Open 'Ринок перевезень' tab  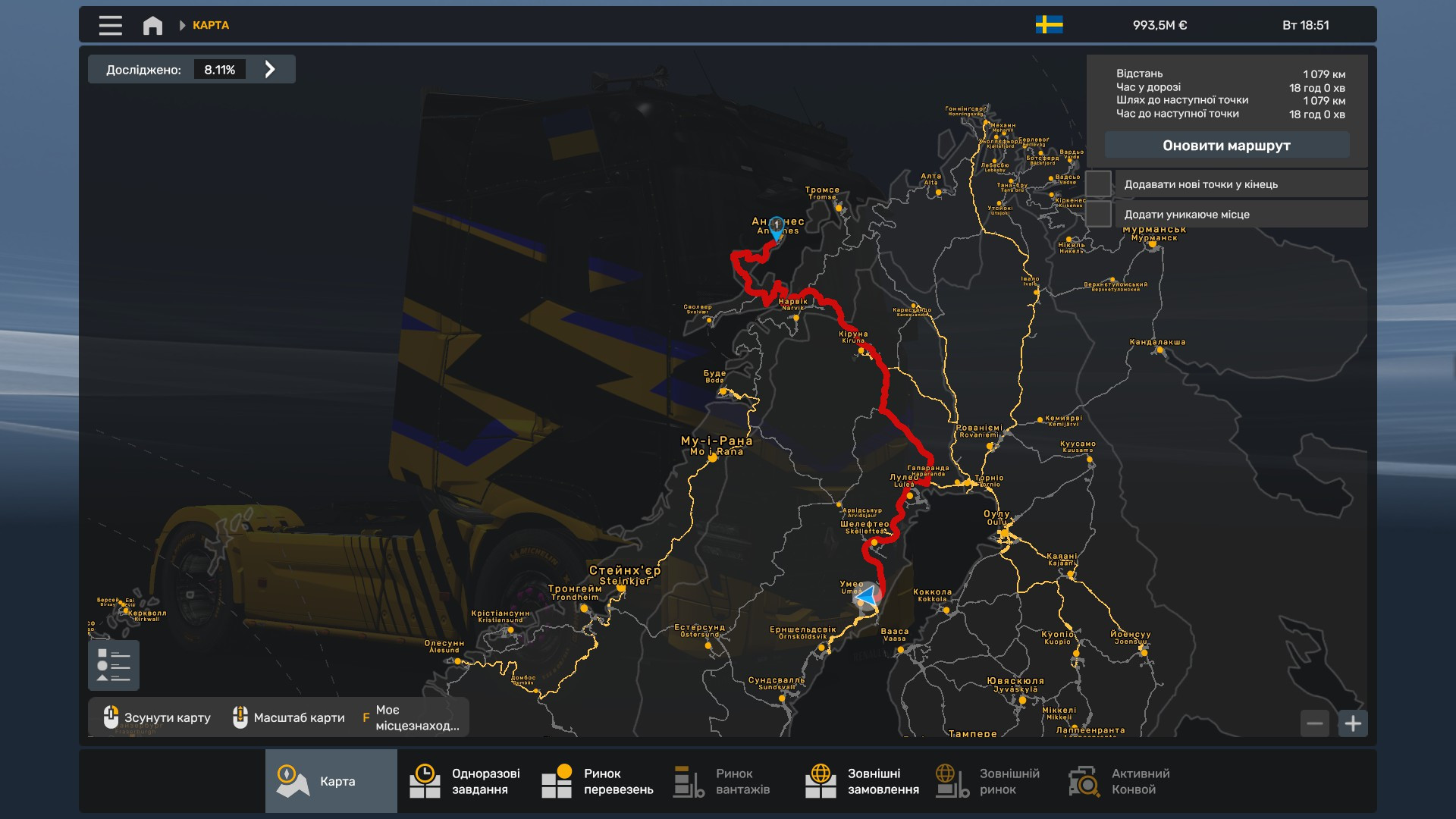pyautogui.click(x=596, y=781)
